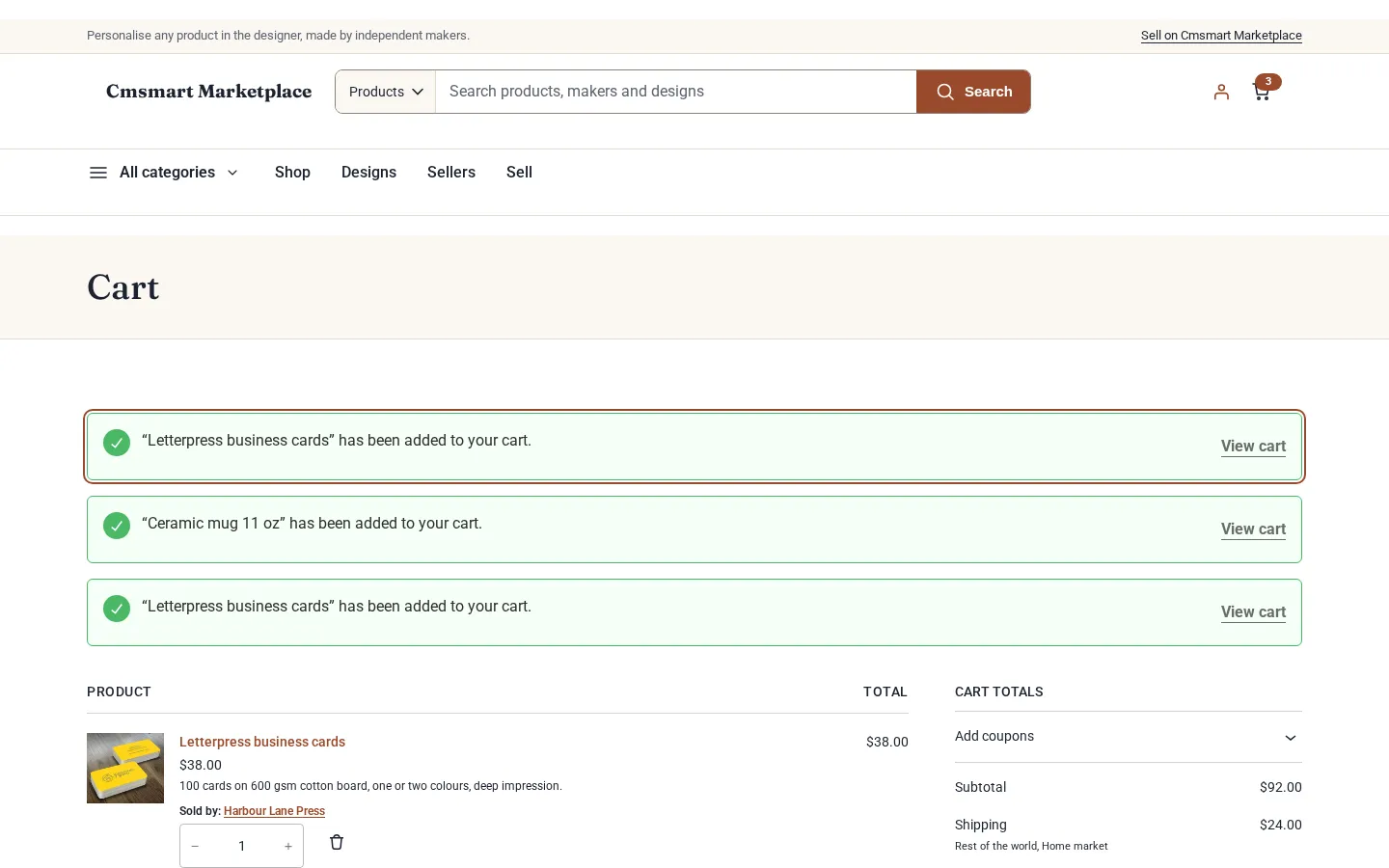Image resolution: width=1389 pixels, height=868 pixels.
Task: Click the Subtotal amount $92.00
Action: coord(1281,787)
